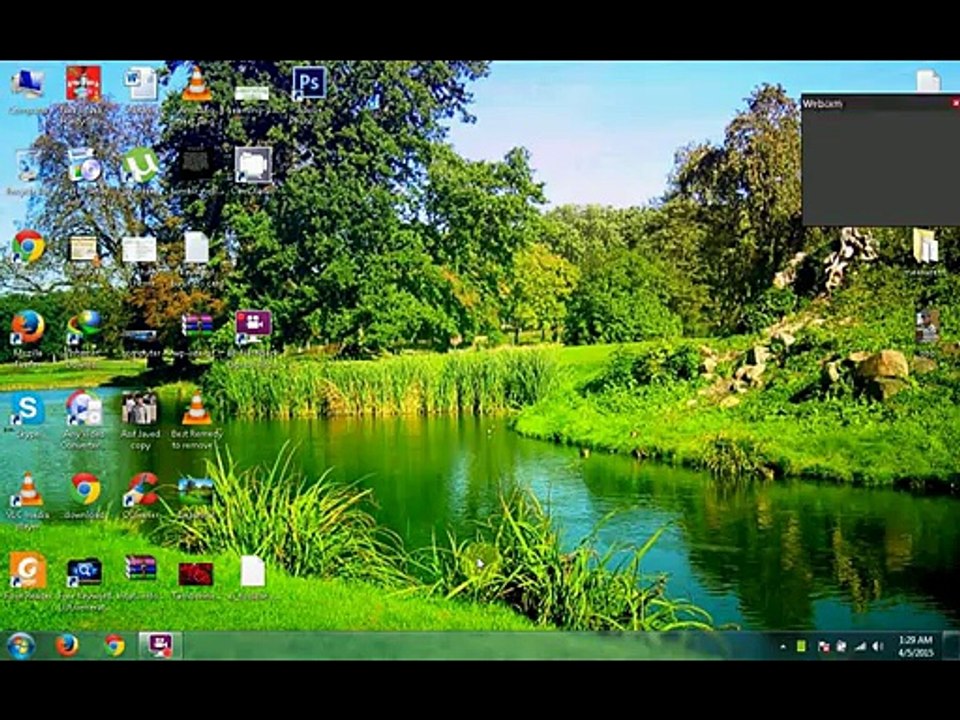Open the volume speaker tray icon

(878, 647)
